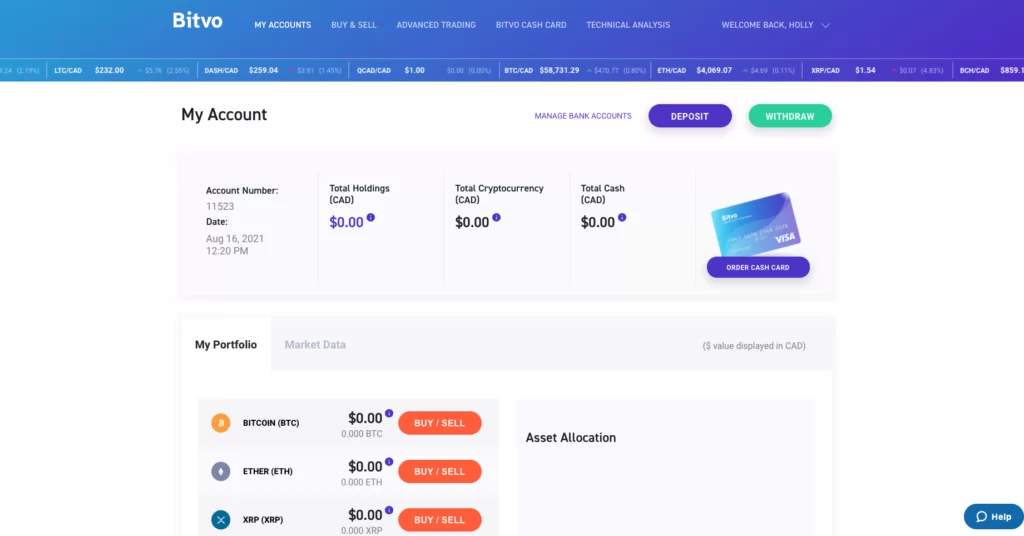Image resolution: width=1024 pixels, height=536 pixels.
Task: Click the Ether coin icon
Action: tap(221, 471)
